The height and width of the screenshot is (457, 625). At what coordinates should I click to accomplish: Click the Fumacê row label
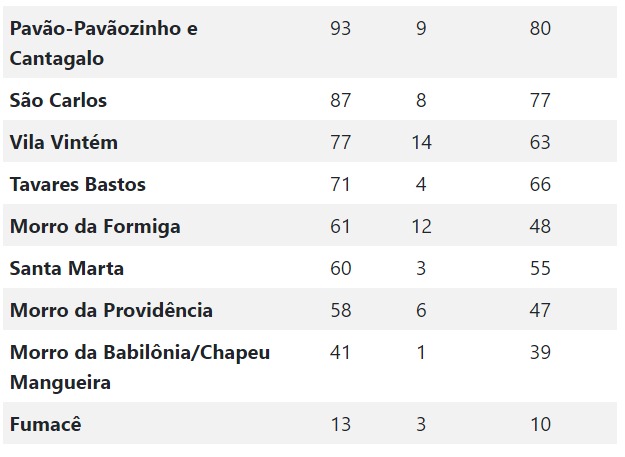click(45, 424)
